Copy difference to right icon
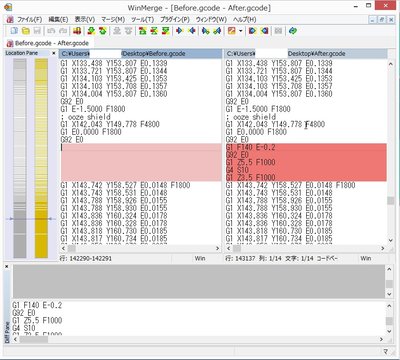Screen dimensions: 400x360 pyautogui.click(x=180, y=31)
